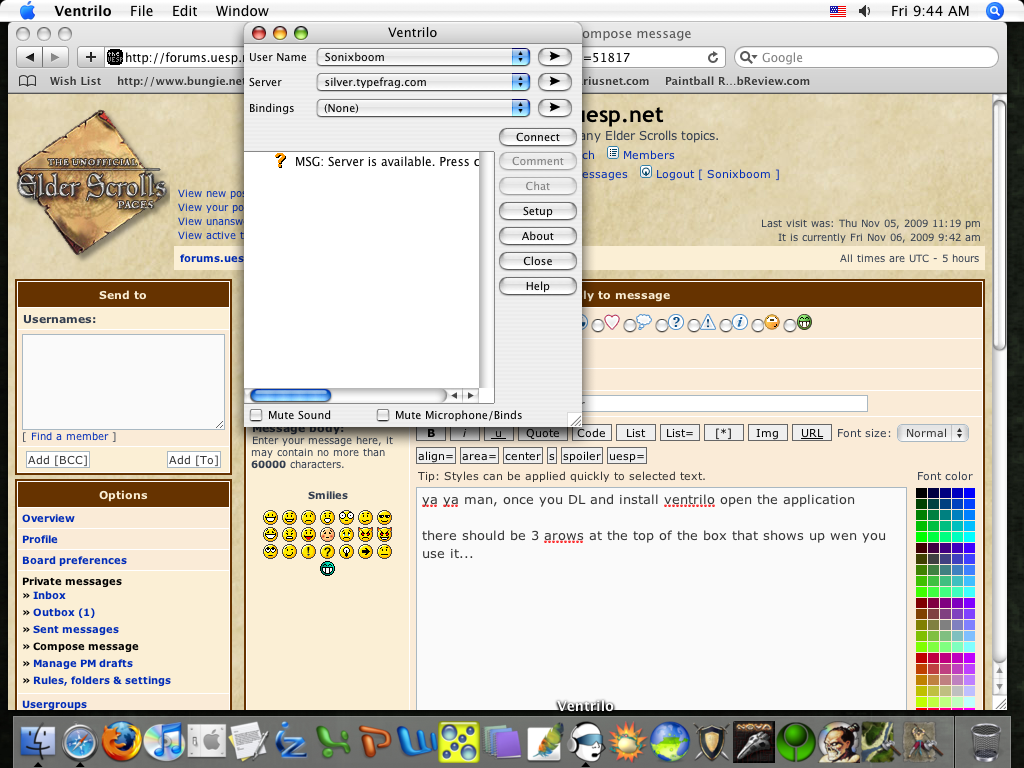Click the arrow button beside User Name

pyautogui.click(x=554, y=57)
